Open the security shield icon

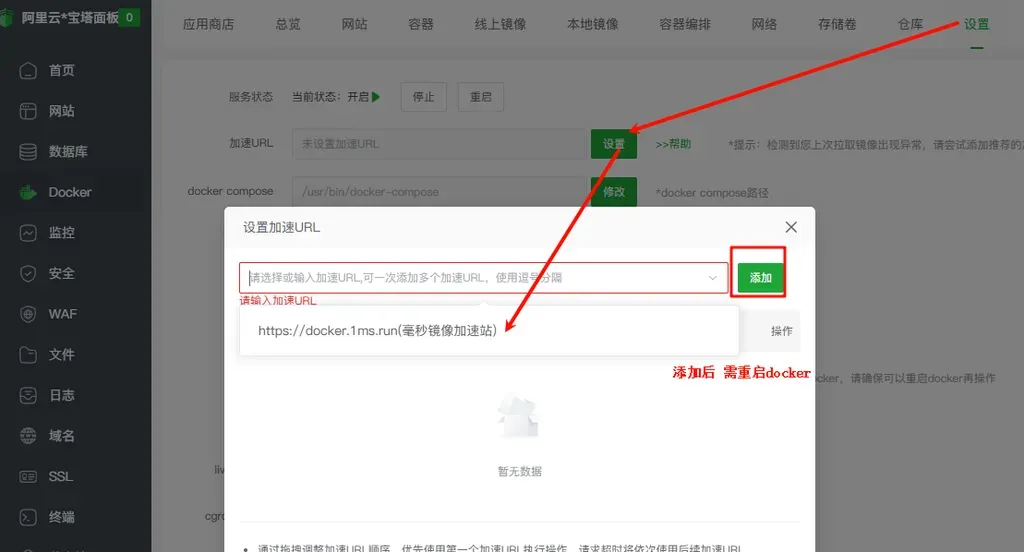29,273
